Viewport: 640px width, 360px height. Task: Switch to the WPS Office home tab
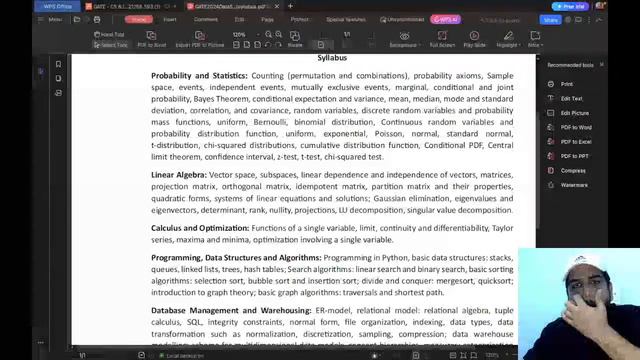[57, 6]
